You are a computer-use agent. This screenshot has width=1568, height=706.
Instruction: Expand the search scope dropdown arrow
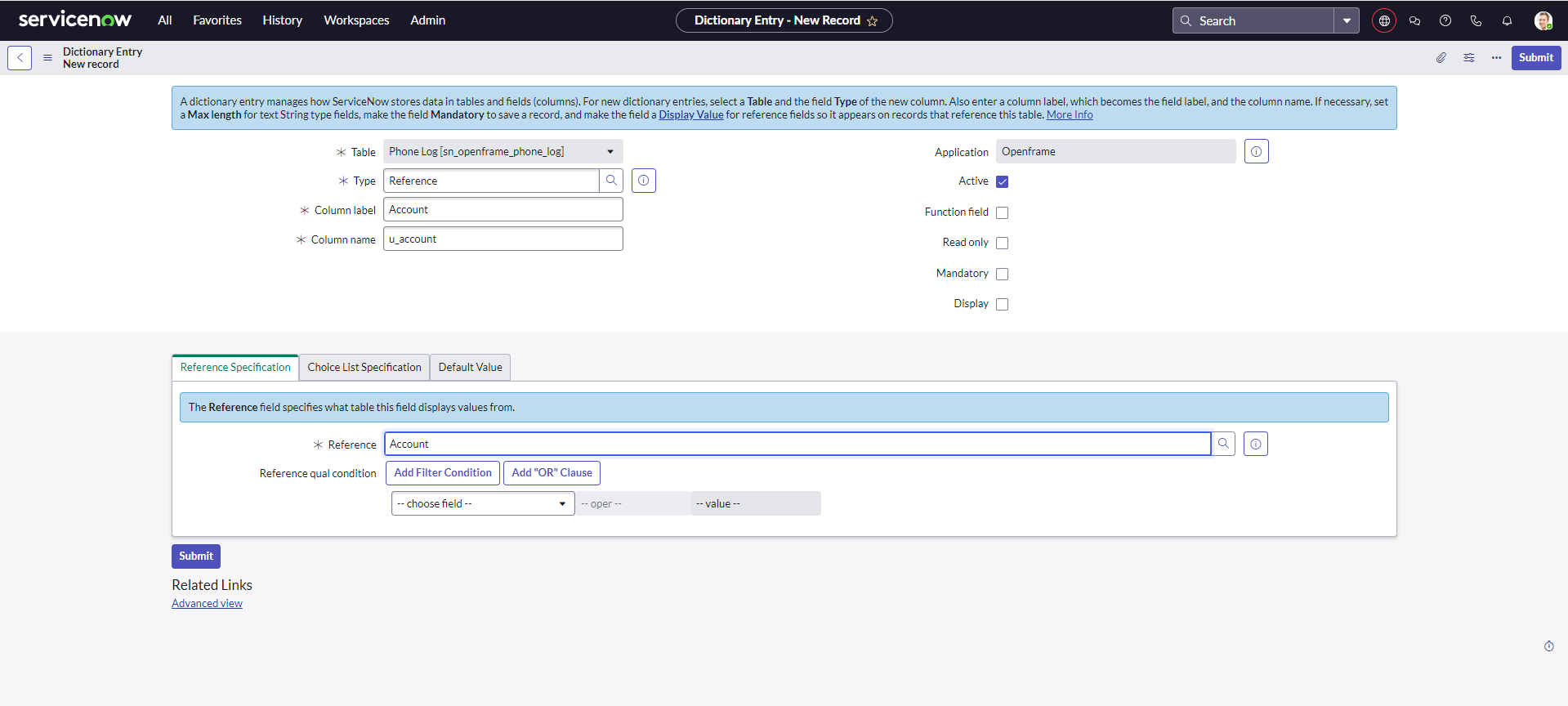[1347, 21]
